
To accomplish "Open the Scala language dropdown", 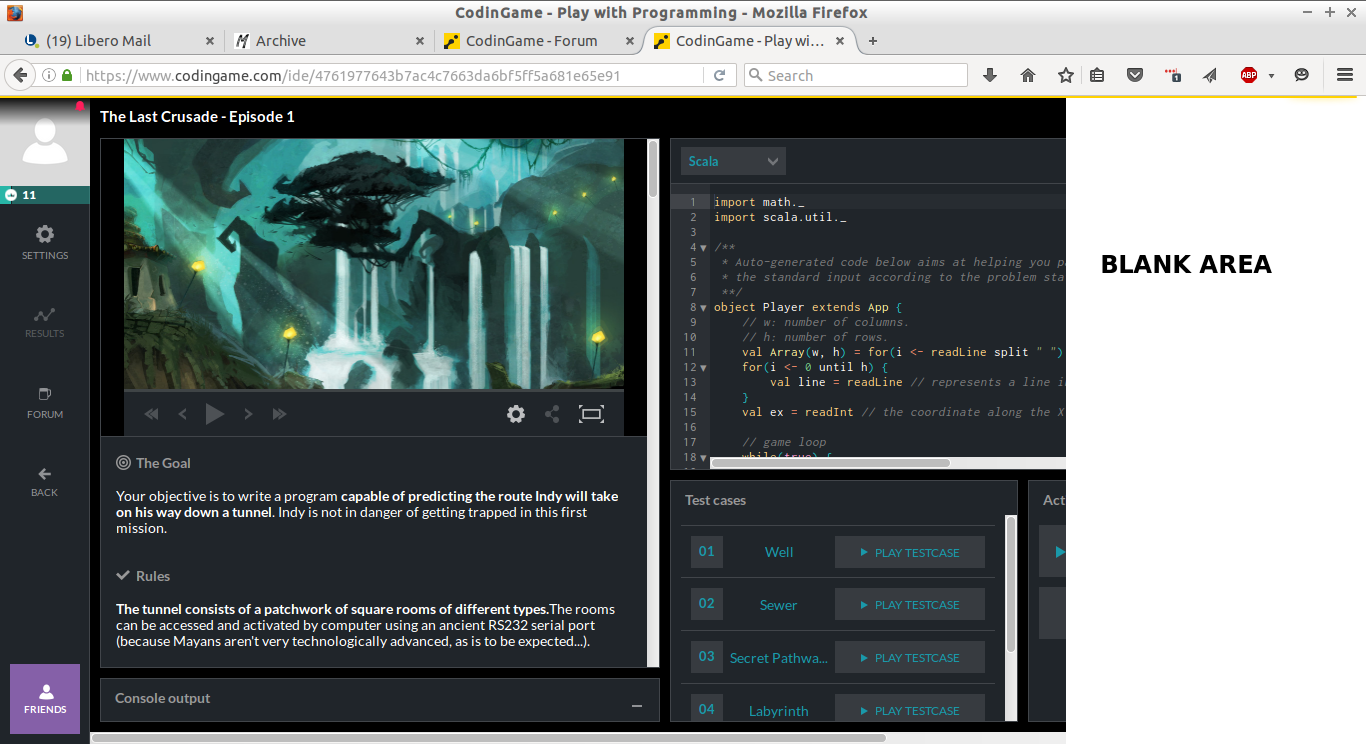I will tap(733, 161).
